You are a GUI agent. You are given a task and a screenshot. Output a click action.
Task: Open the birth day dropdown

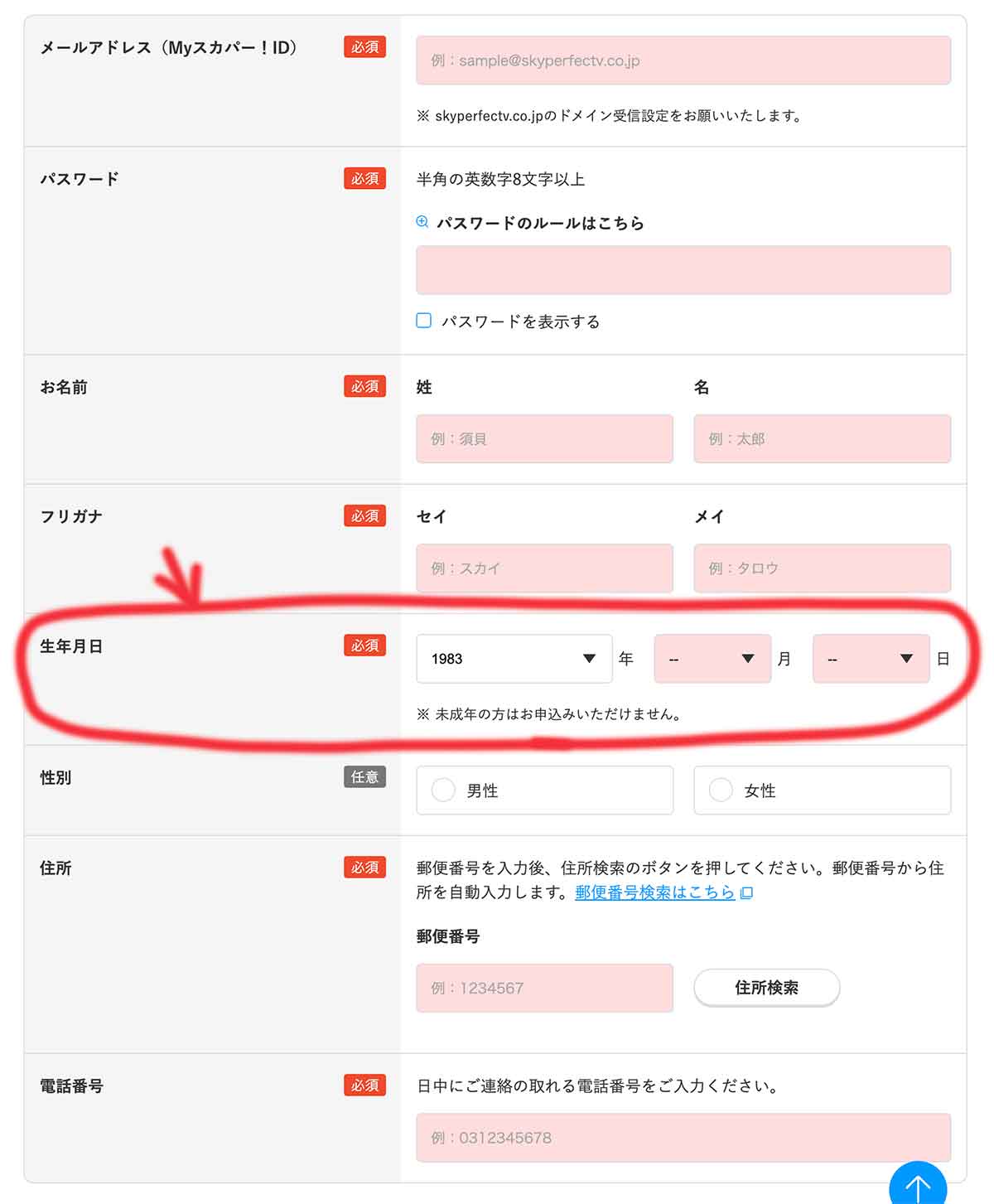[x=871, y=658]
